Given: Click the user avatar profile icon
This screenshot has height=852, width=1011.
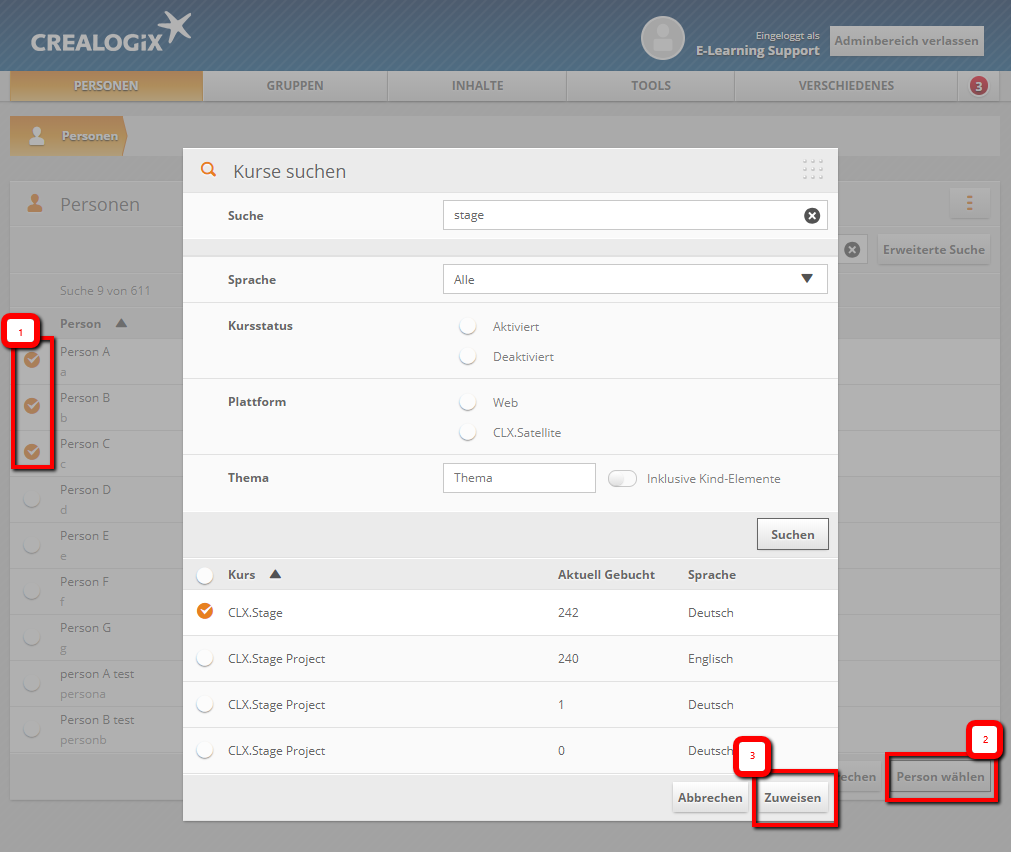Looking at the screenshot, I should (x=662, y=39).
